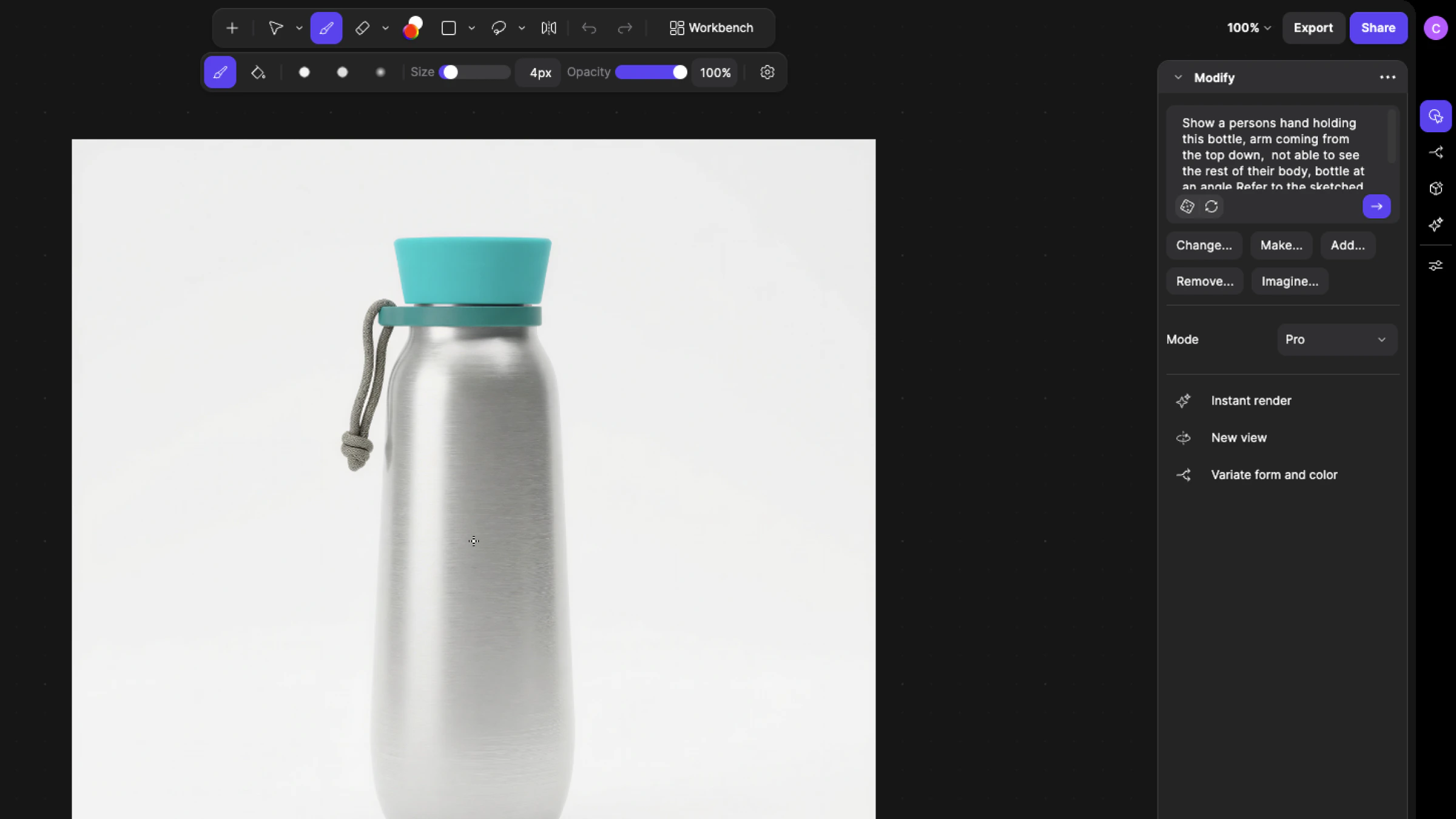Expand the 100% zoom level dropdown
The image size is (1456, 819).
click(x=1249, y=28)
